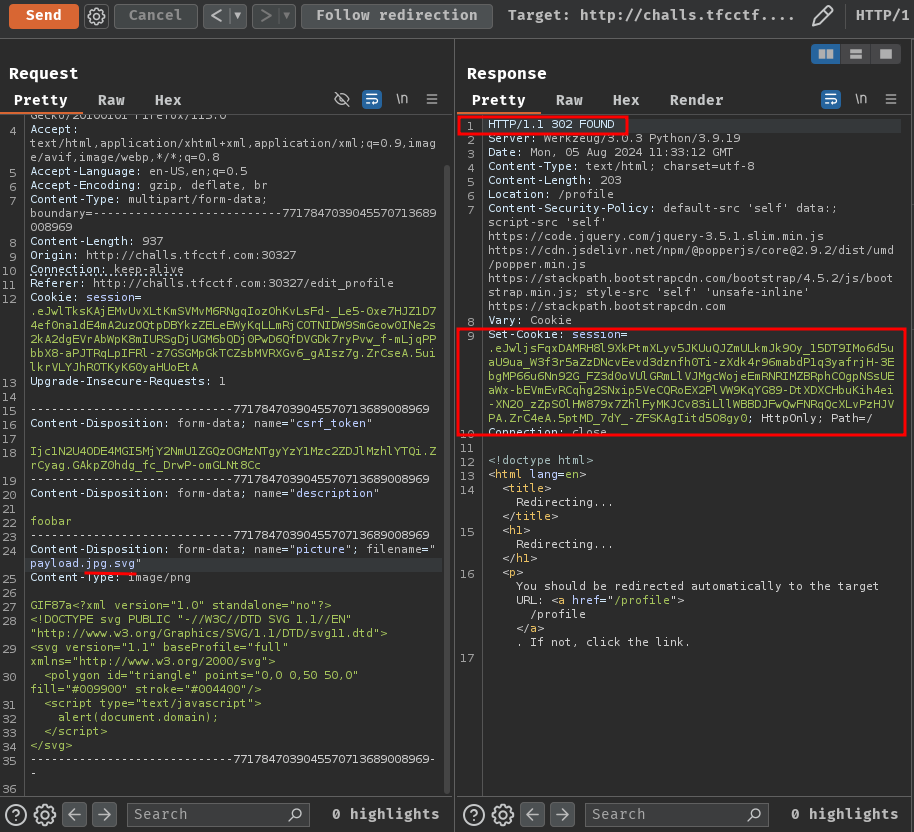Go to previous request with back arrow

tap(217, 16)
